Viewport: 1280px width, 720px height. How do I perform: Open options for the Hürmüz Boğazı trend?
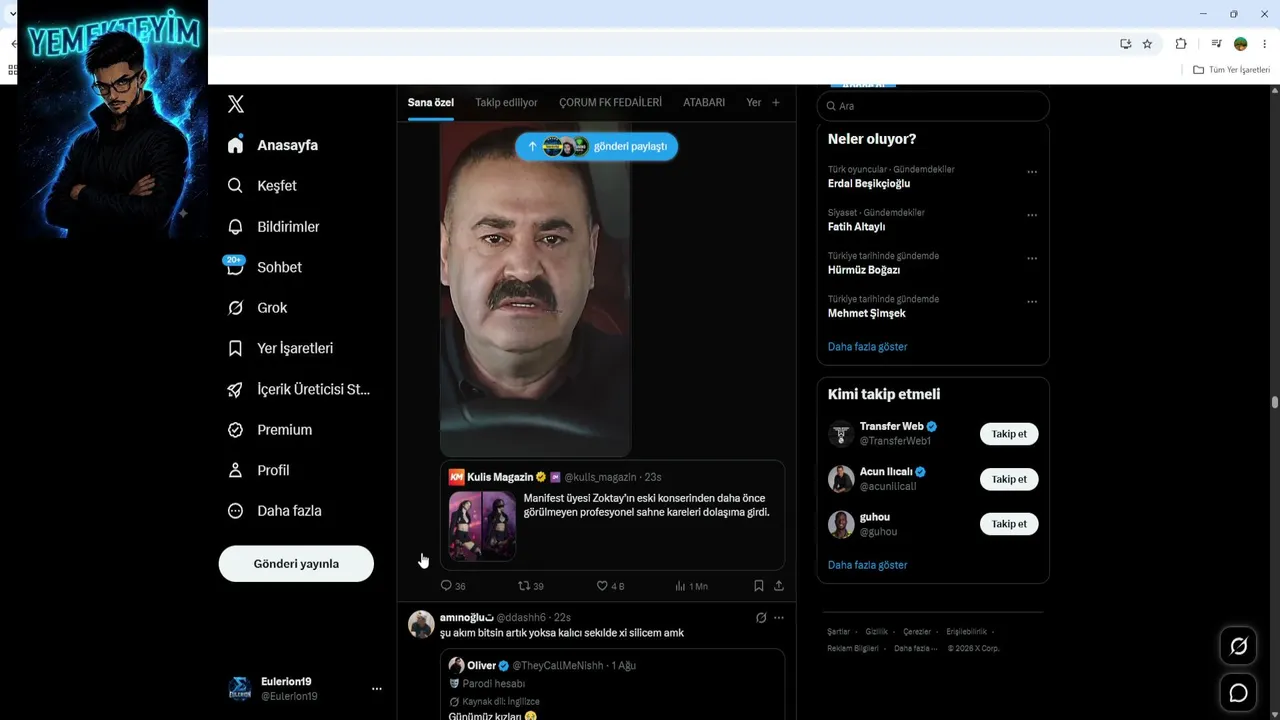tap(1032, 258)
